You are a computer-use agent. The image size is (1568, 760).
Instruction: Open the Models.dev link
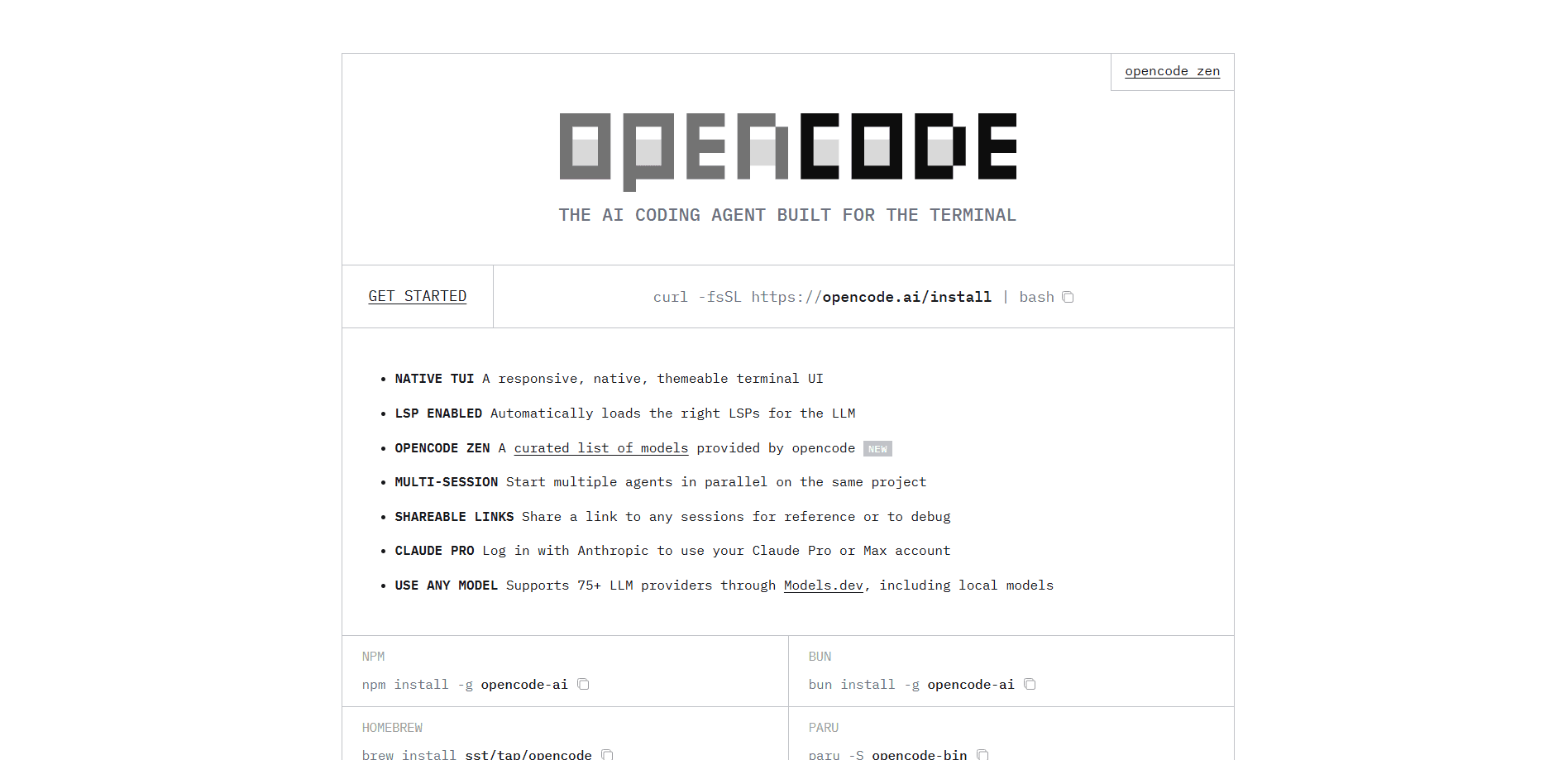click(824, 586)
